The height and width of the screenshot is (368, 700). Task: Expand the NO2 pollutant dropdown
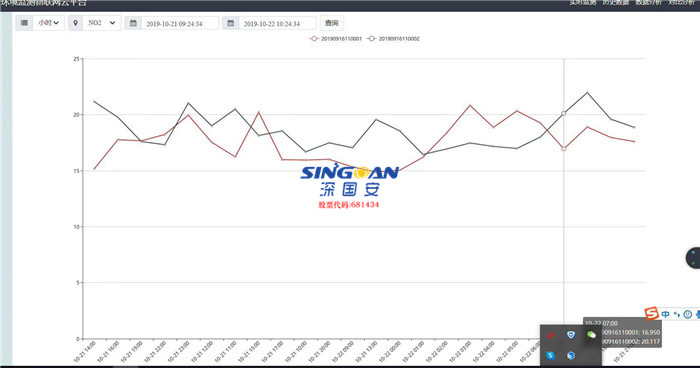(x=102, y=23)
